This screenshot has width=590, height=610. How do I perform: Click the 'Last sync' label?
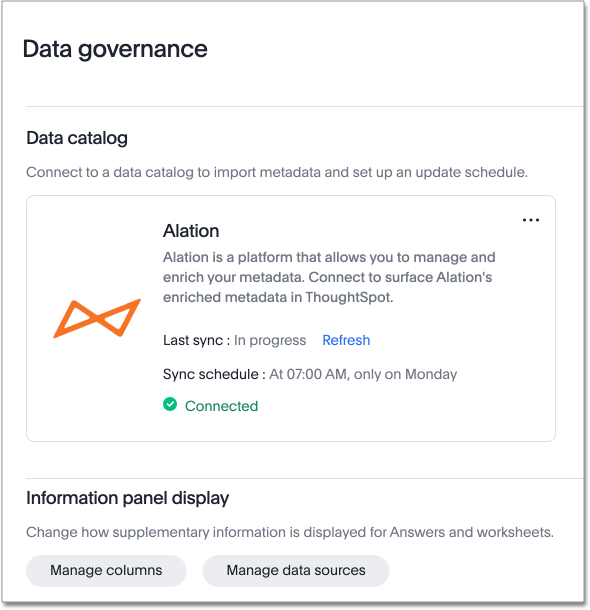tap(196, 340)
